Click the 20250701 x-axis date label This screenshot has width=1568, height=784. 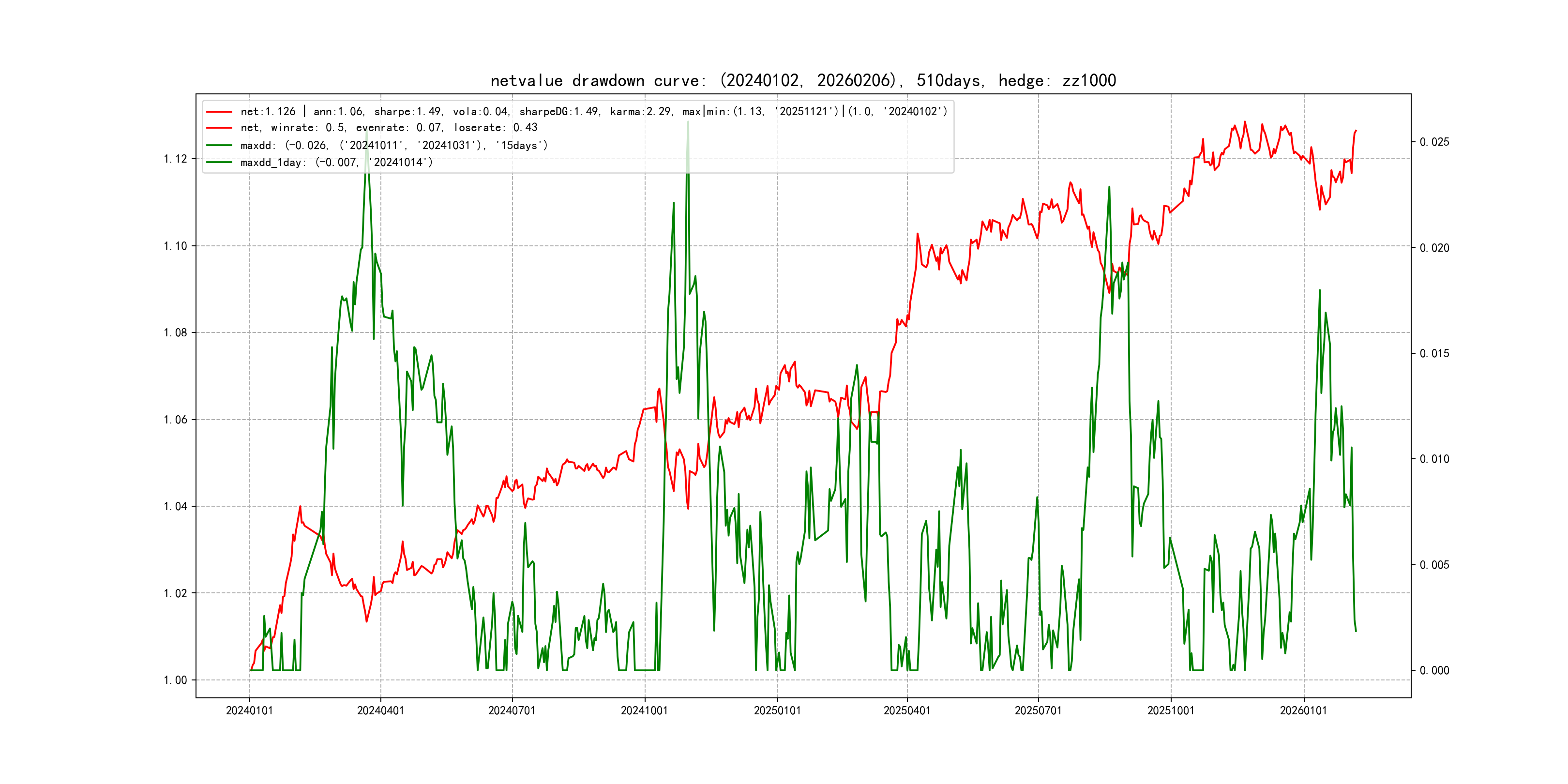pos(1038,711)
